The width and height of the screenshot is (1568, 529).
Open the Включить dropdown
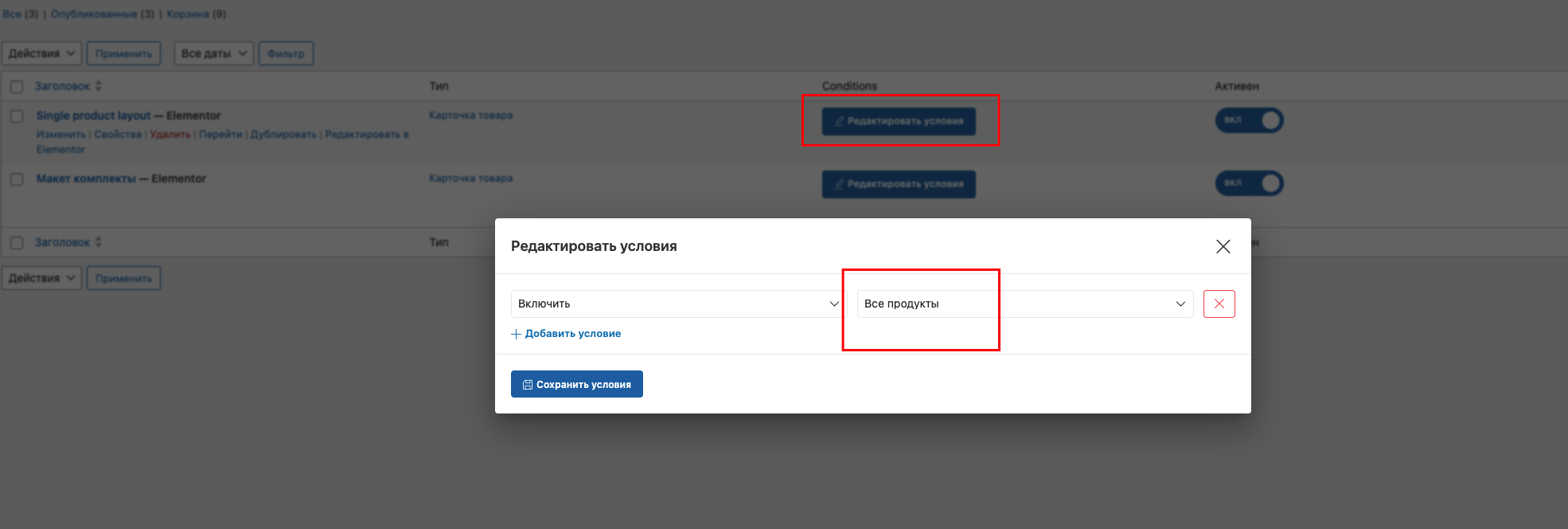tap(679, 304)
